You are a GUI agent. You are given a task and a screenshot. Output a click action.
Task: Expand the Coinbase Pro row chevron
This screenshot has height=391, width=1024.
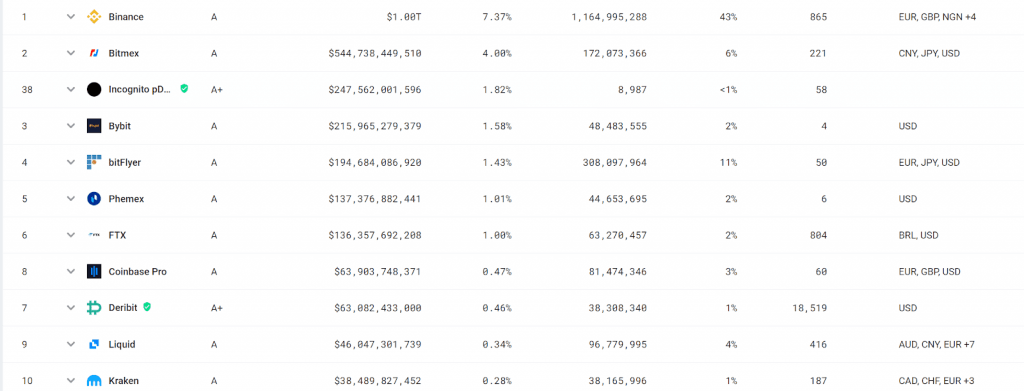click(x=71, y=272)
